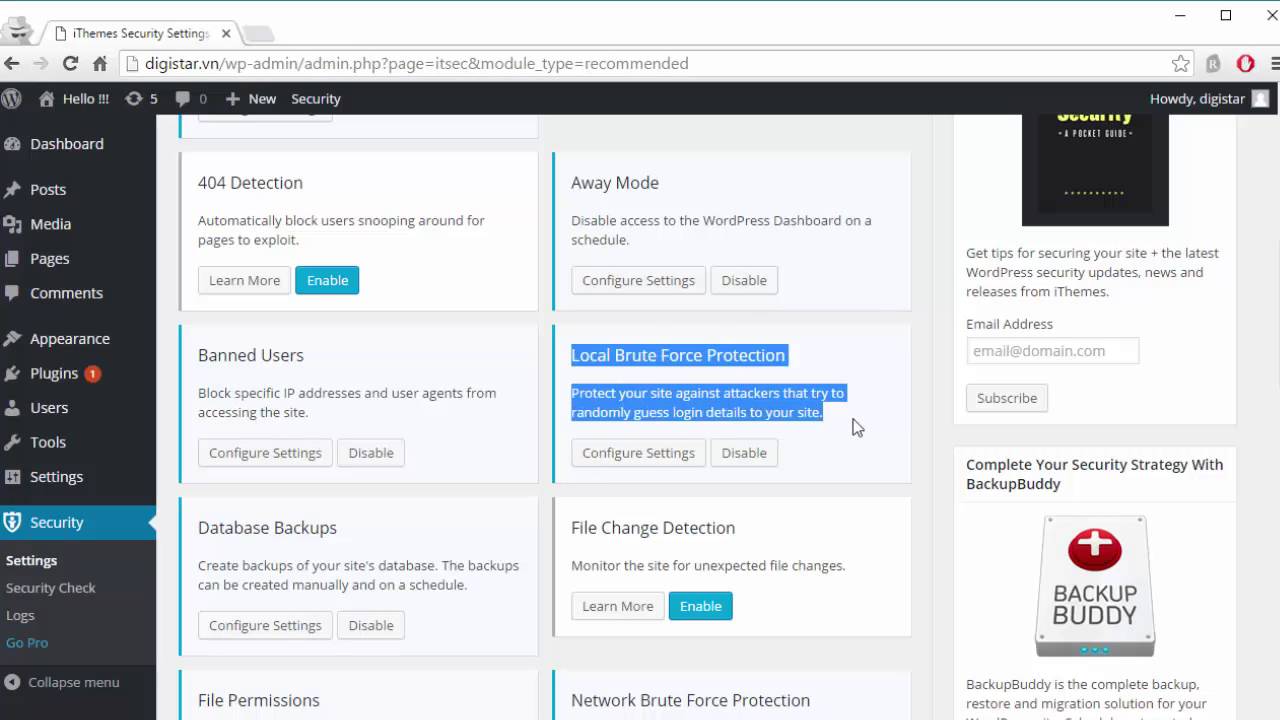Open the Logs submenu
1280x720 pixels.
20,615
